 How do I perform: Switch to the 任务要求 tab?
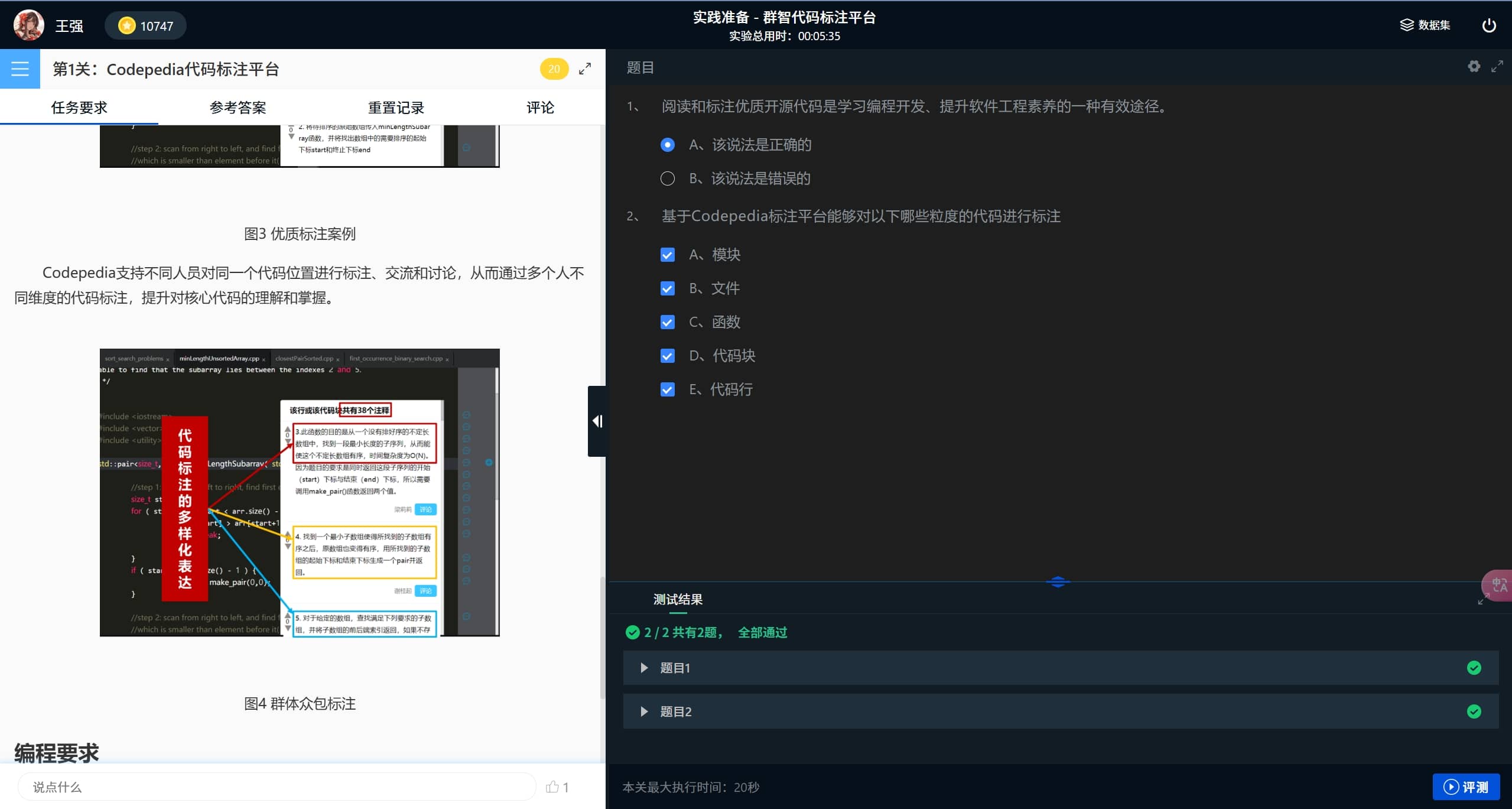click(x=79, y=108)
